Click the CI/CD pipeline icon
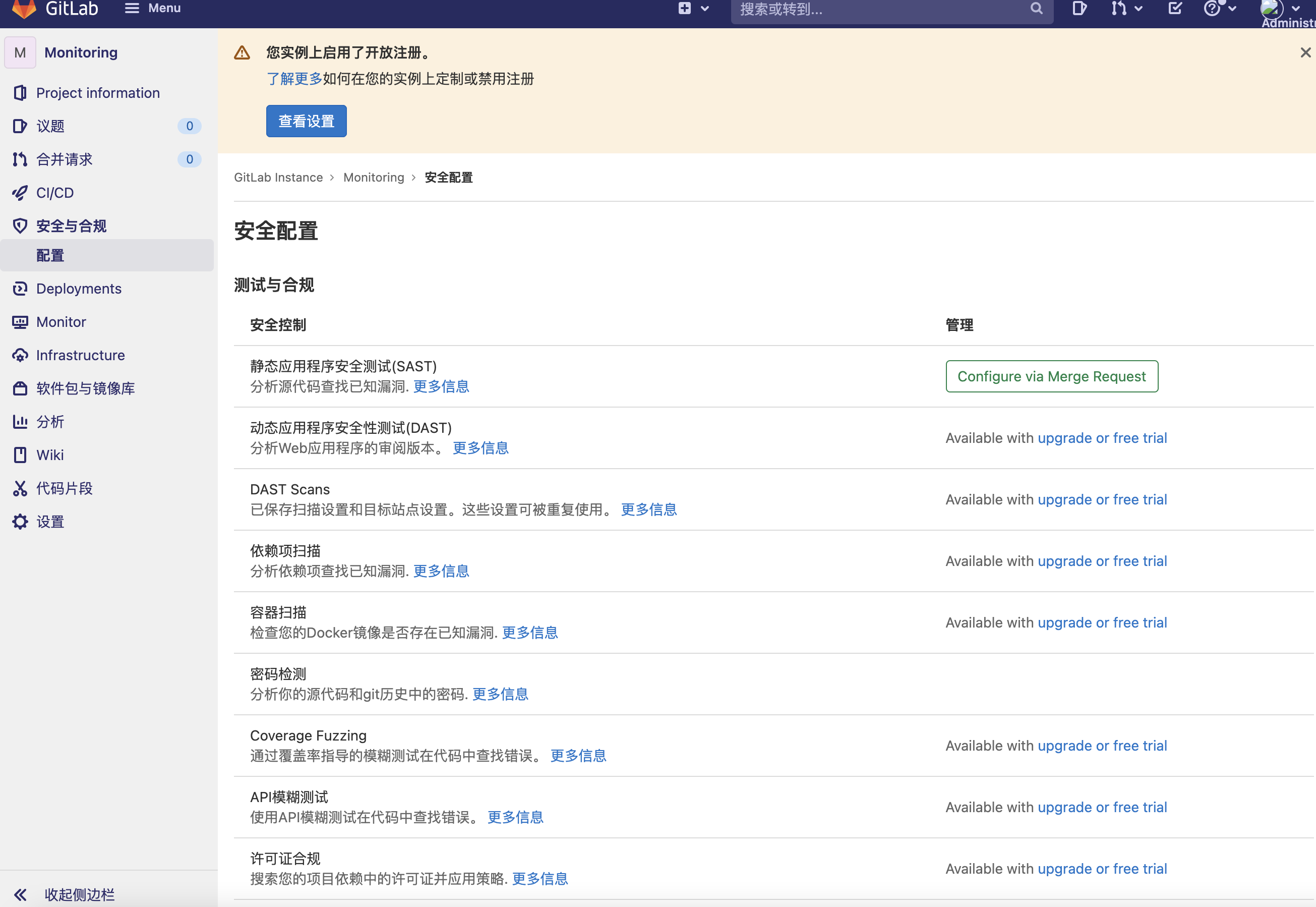 22,192
